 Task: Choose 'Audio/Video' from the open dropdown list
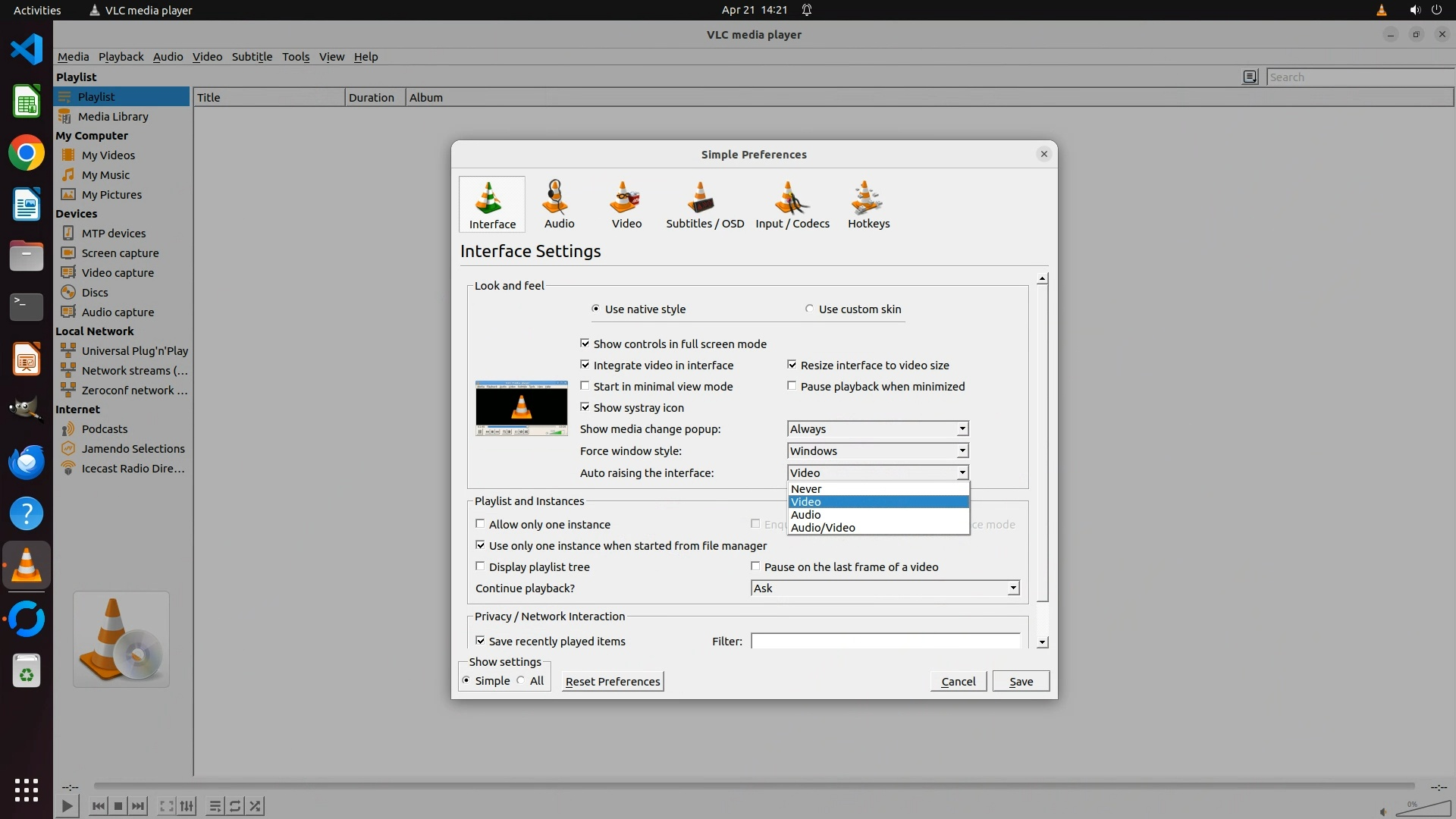[823, 528]
